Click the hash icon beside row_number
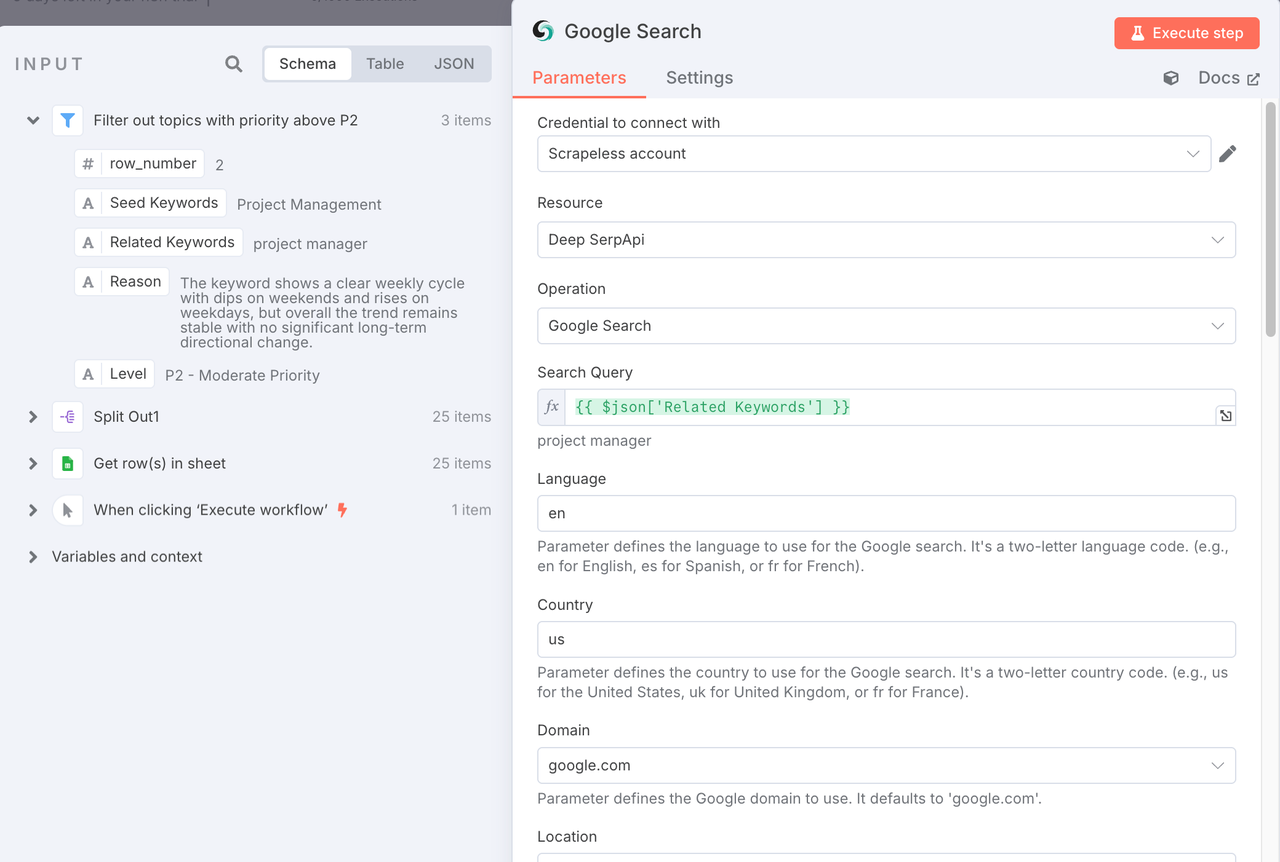The height and width of the screenshot is (862, 1280). point(88,163)
